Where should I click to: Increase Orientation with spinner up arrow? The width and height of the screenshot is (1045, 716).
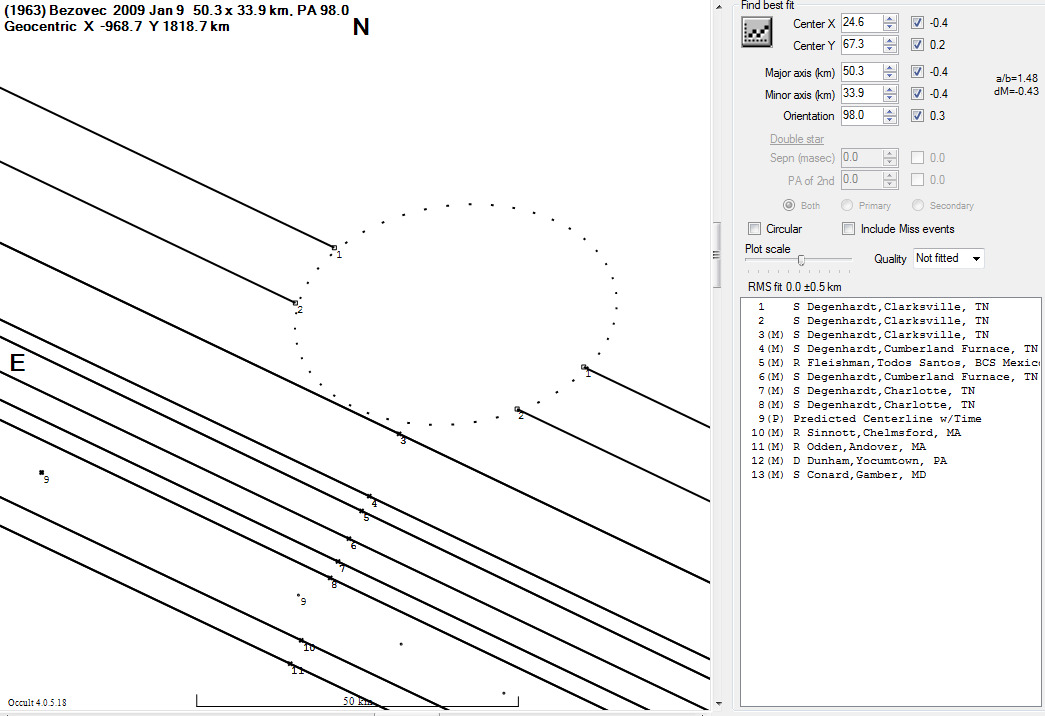click(888, 112)
